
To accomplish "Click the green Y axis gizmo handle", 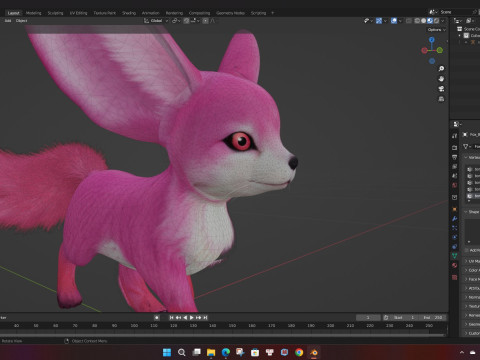I will click(x=440, y=50).
